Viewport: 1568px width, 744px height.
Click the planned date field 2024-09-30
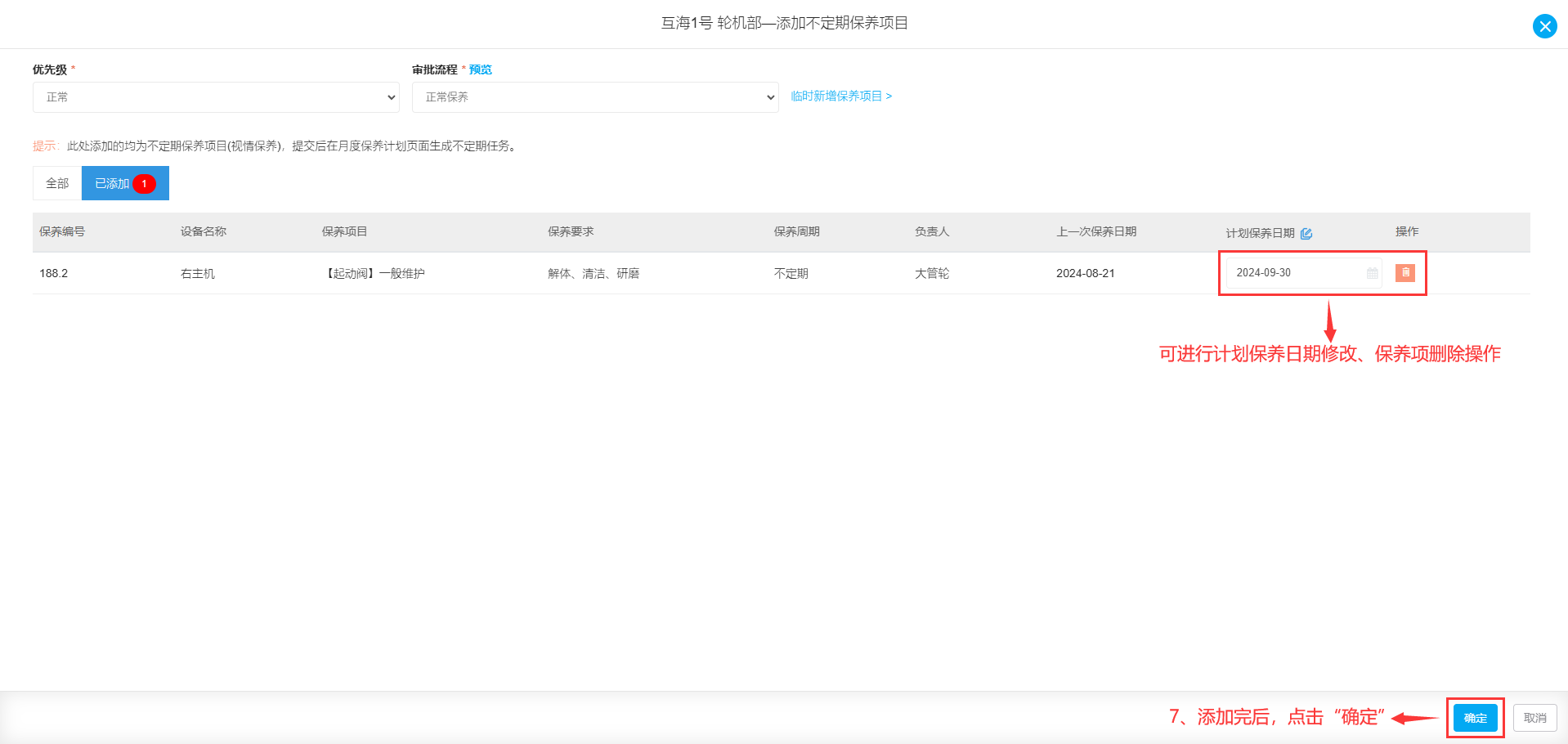[1303, 273]
